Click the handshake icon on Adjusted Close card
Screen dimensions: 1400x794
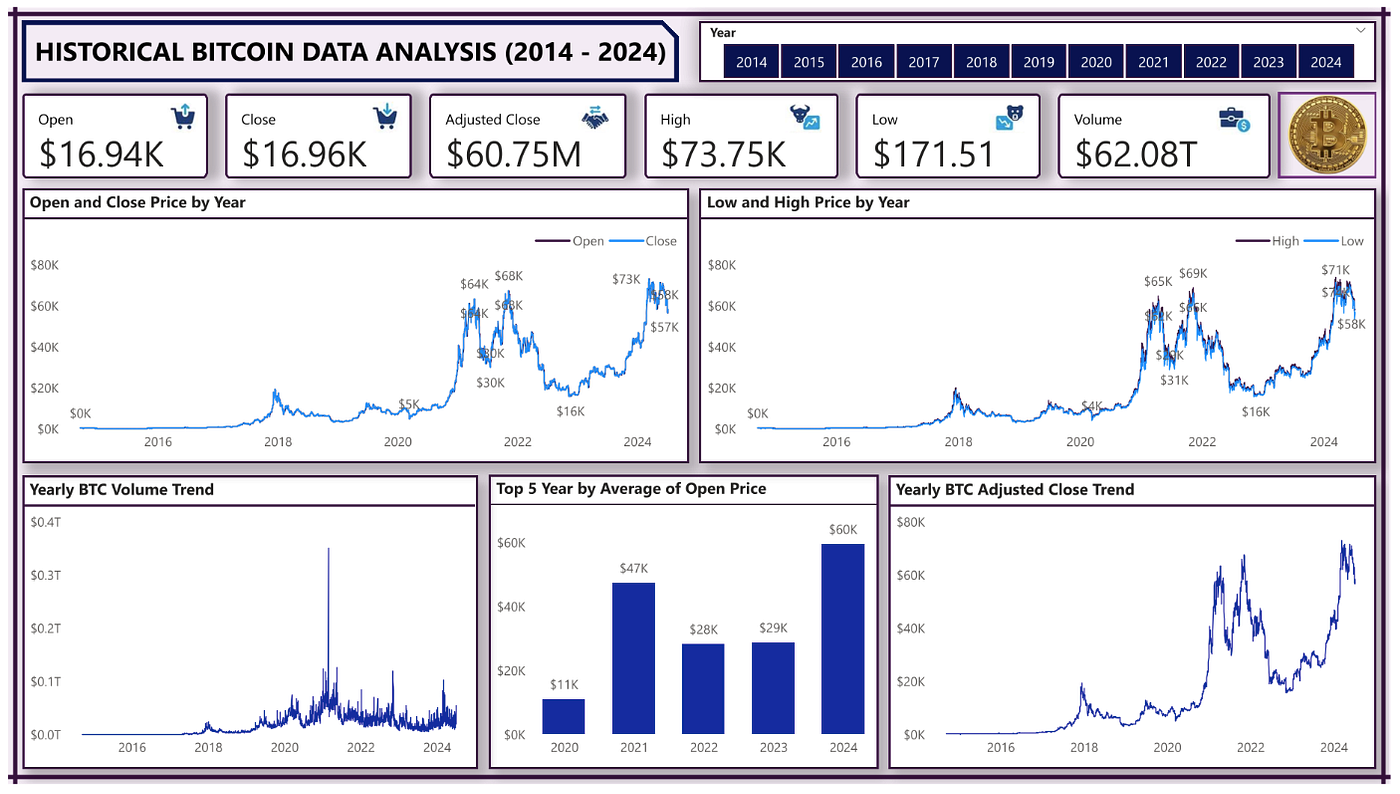(595, 117)
